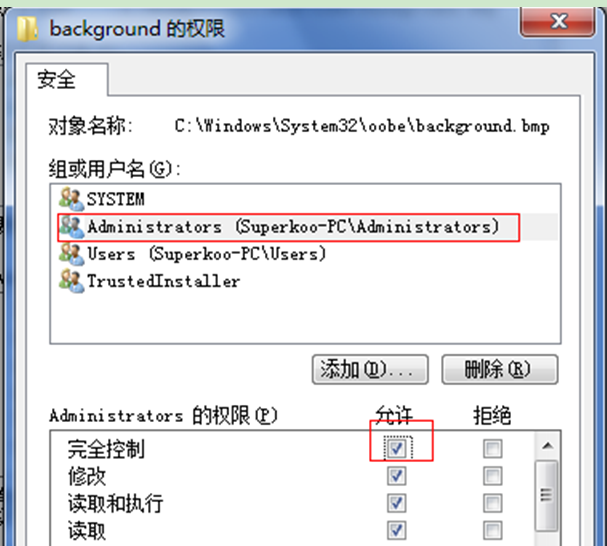
Task: Click the Administrators group icon
Action: point(71,227)
